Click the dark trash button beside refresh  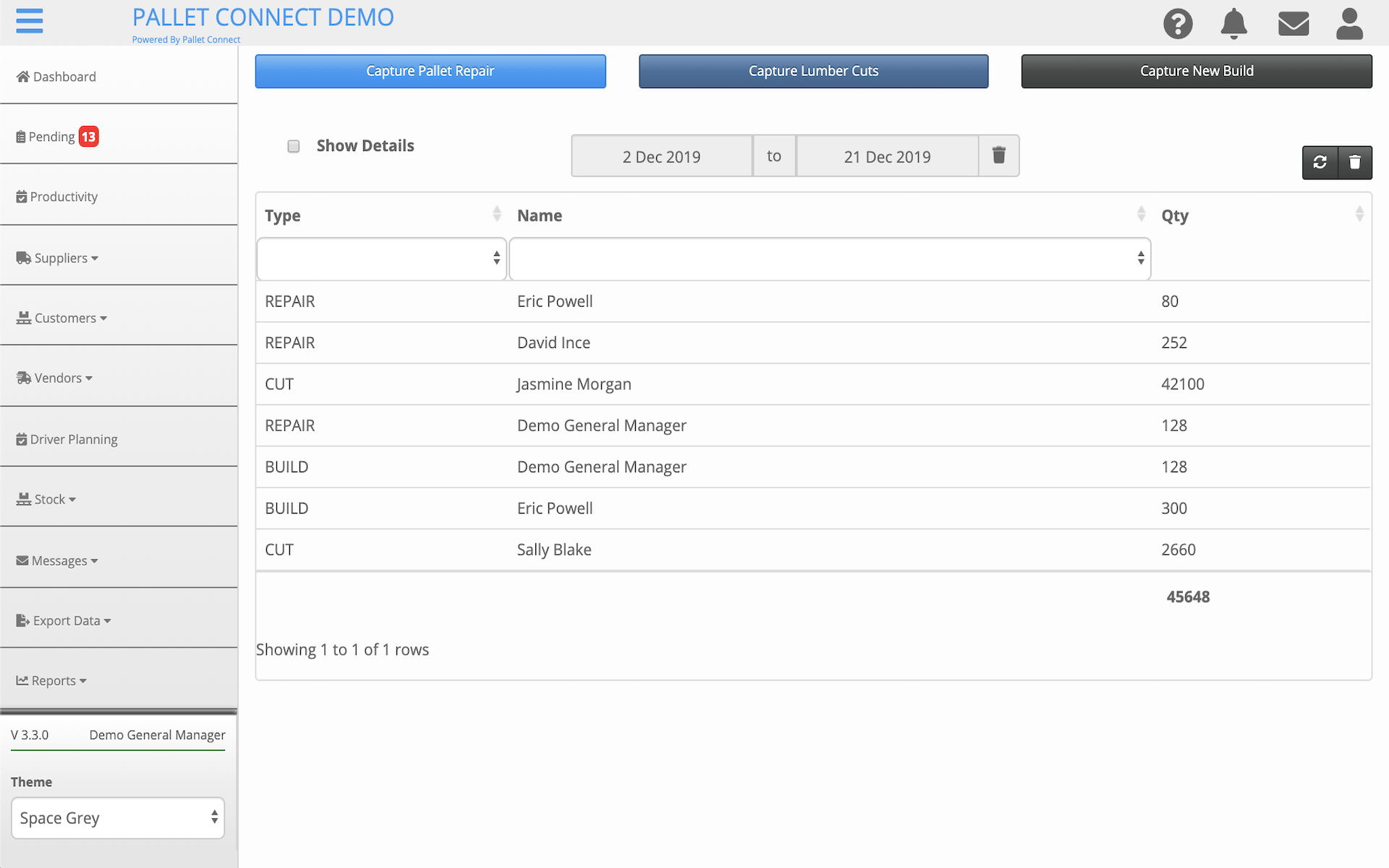pyautogui.click(x=1354, y=162)
